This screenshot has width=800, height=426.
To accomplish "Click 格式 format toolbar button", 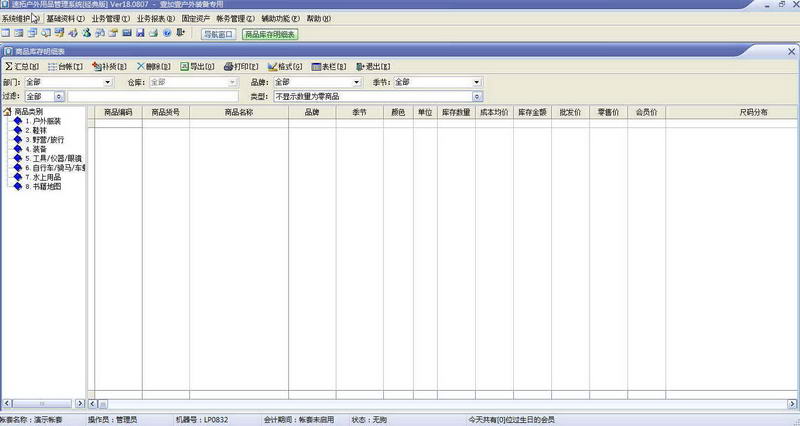I will 285,66.
